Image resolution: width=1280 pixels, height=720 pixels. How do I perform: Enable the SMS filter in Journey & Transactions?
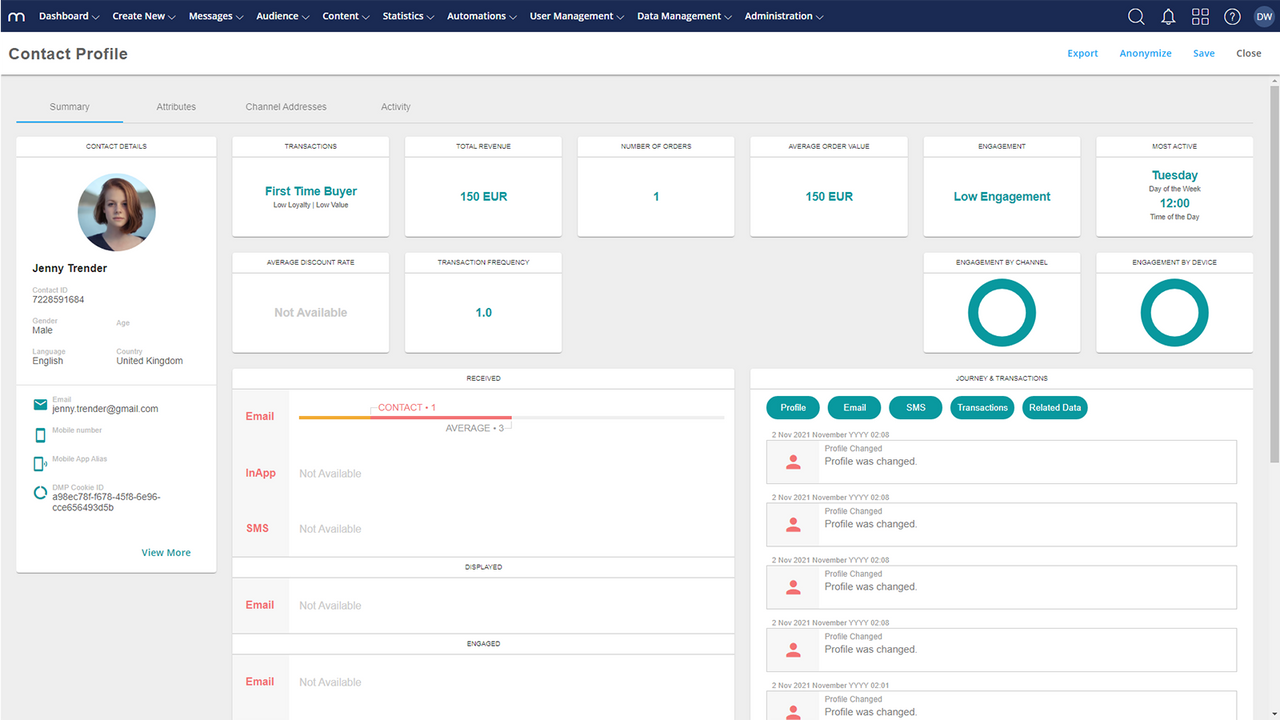click(x=915, y=407)
